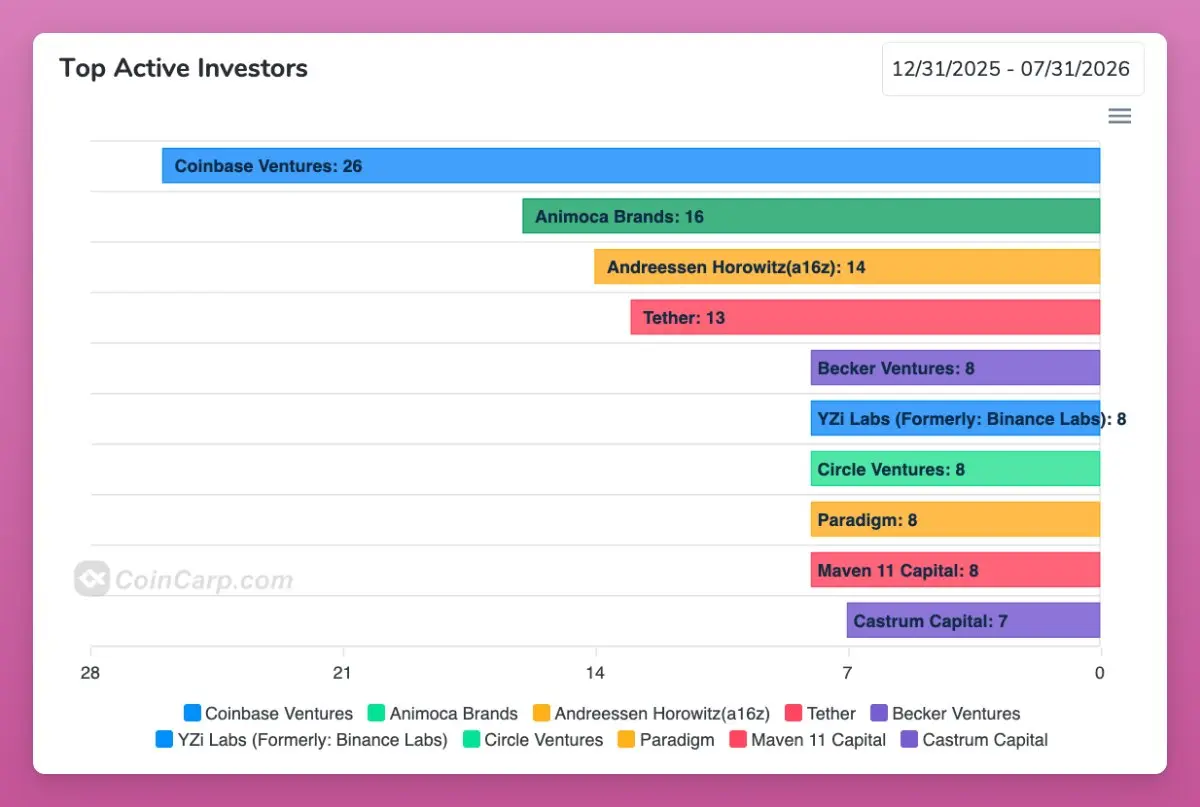
Task: Hide Coinbase Ventures series via legend label
Action: pyautogui.click(x=279, y=714)
